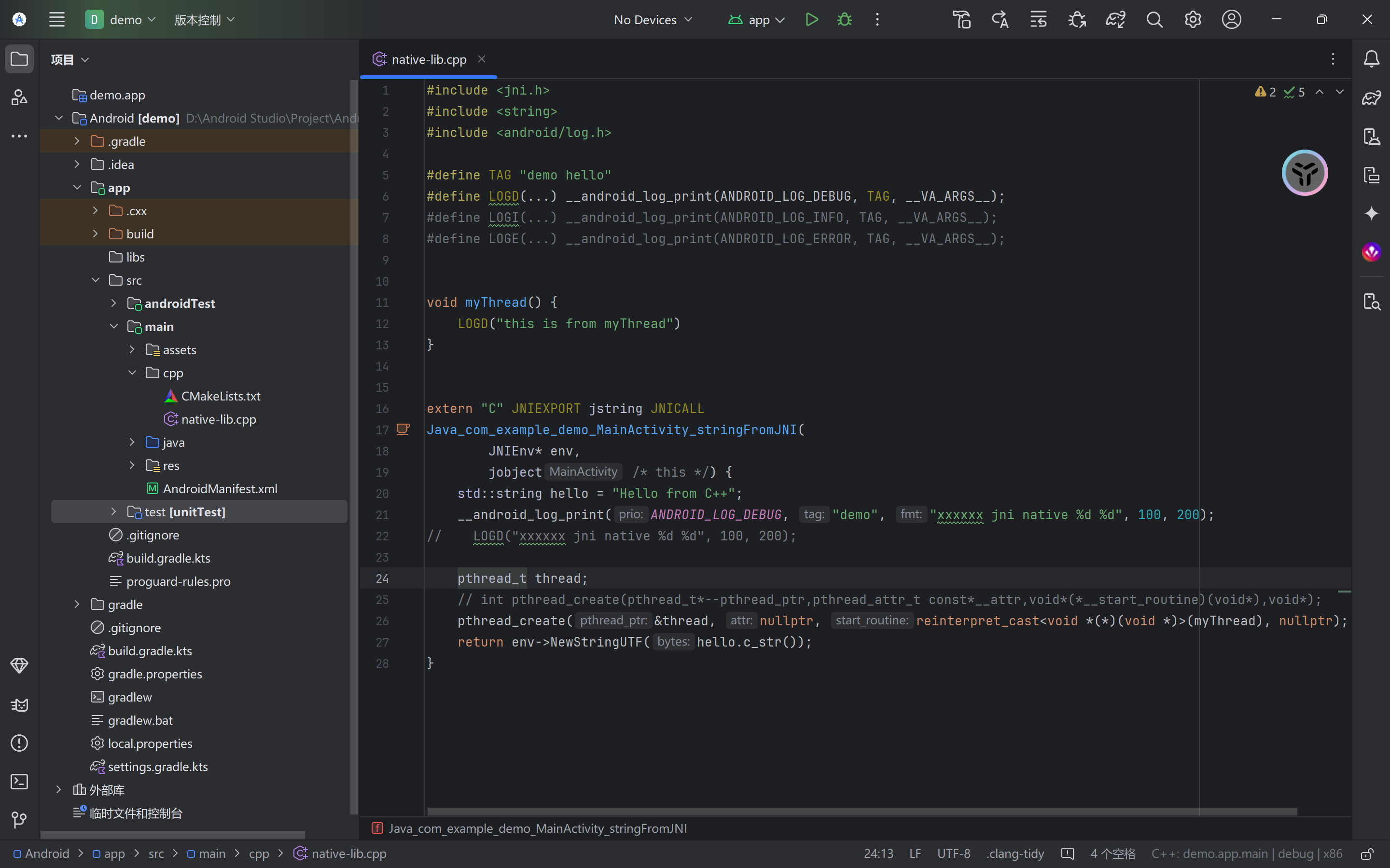Expand the .gradle folder
The height and width of the screenshot is (868, 1390).
pos(77,141)
